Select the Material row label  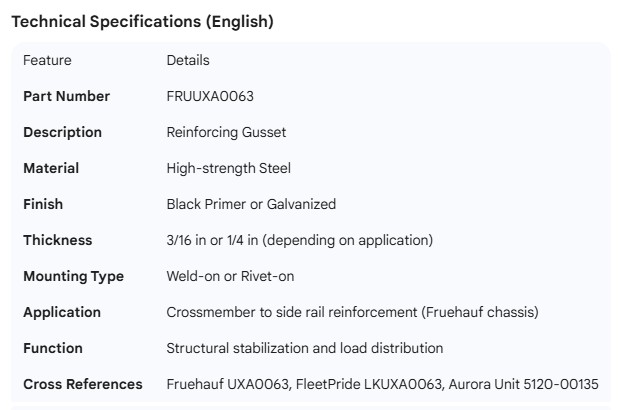pos(51,168)
